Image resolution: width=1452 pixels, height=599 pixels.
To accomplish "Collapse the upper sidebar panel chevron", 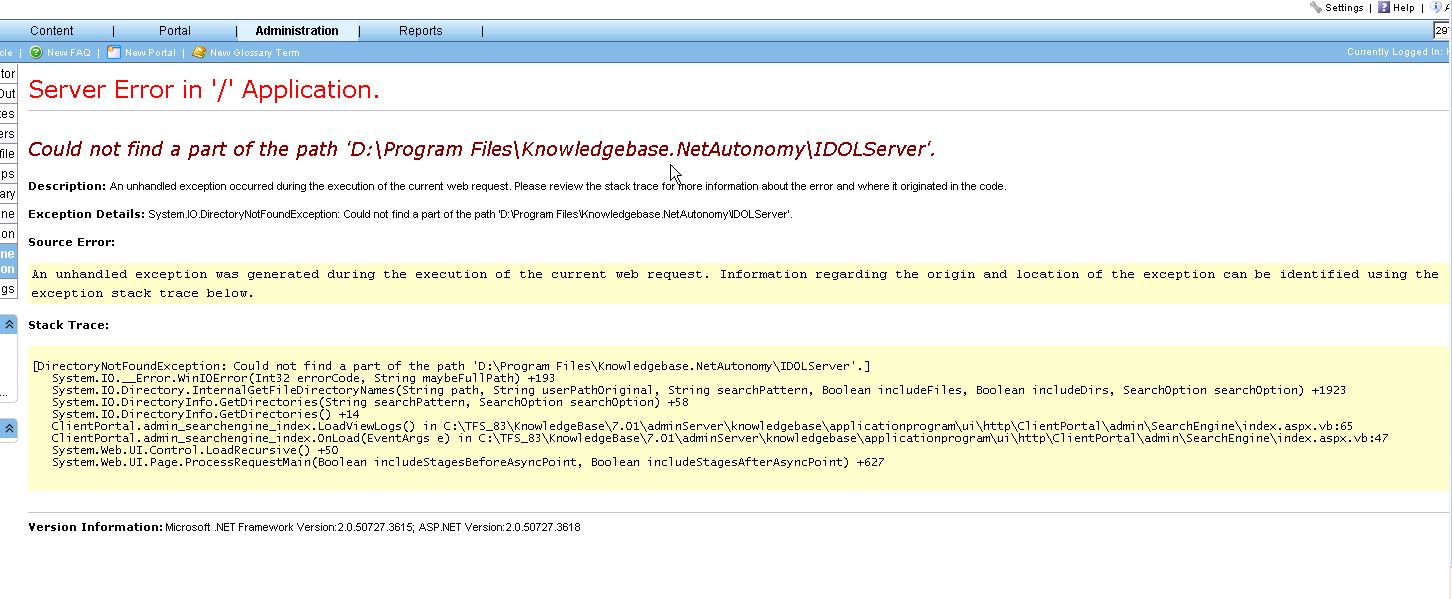I will (9, 325).
